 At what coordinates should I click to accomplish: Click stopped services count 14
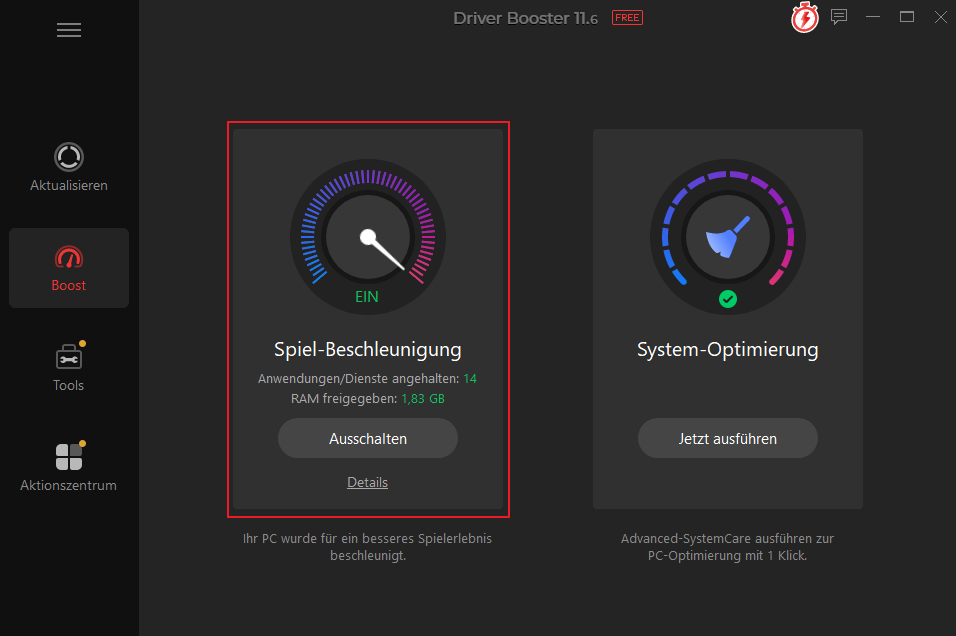[x=470, y=379]
